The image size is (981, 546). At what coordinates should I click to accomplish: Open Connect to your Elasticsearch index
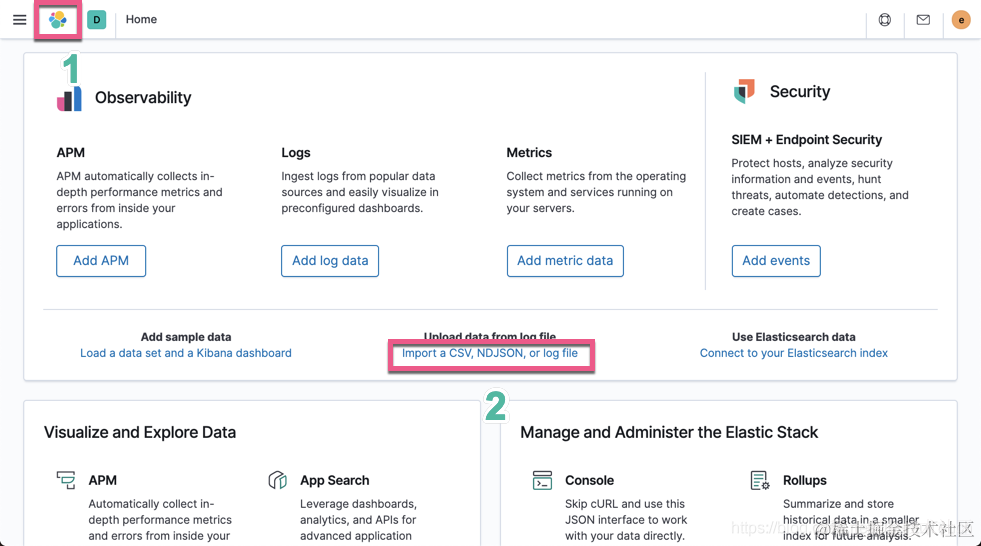click(x=794, y=353)
